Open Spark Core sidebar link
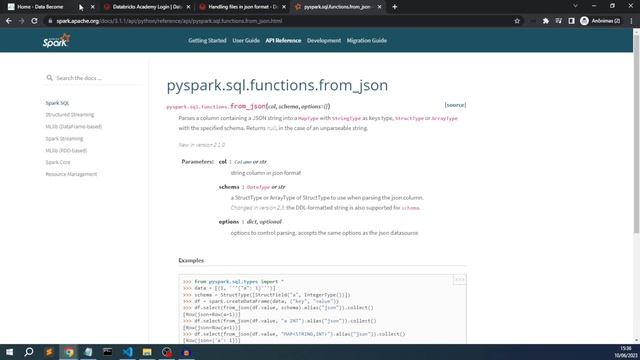640x360 pixels. [58, 162]
